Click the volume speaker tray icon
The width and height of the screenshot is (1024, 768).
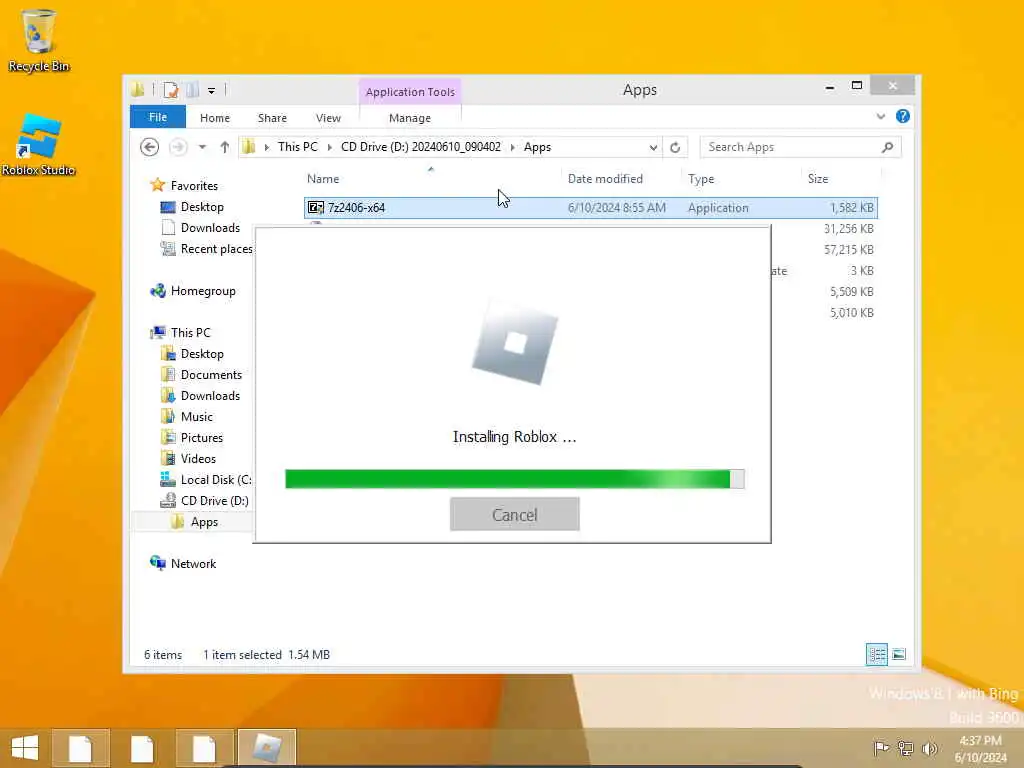tap(929, 748)
